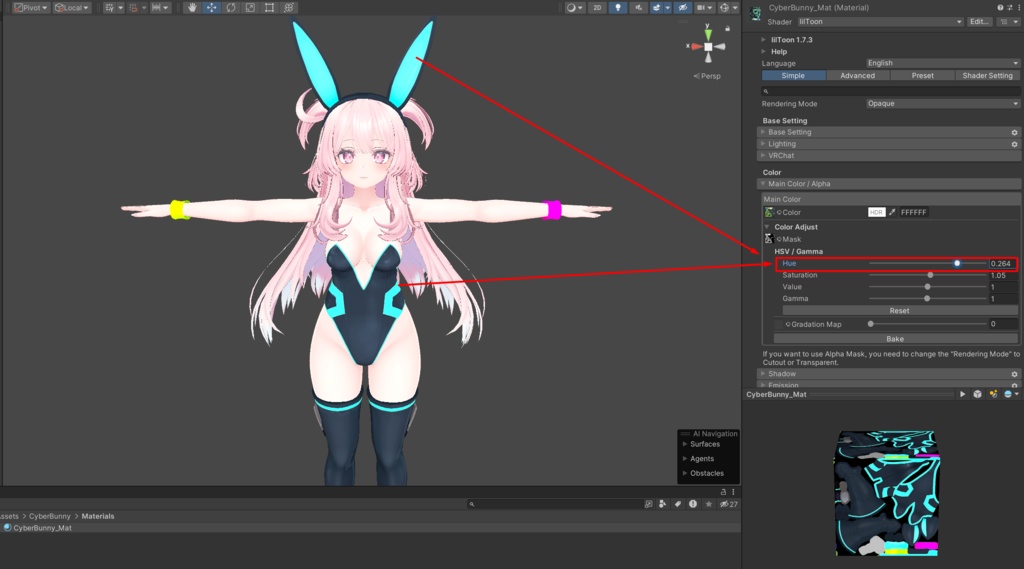Change material preview mesh shape icon

(x=978, y=395)
